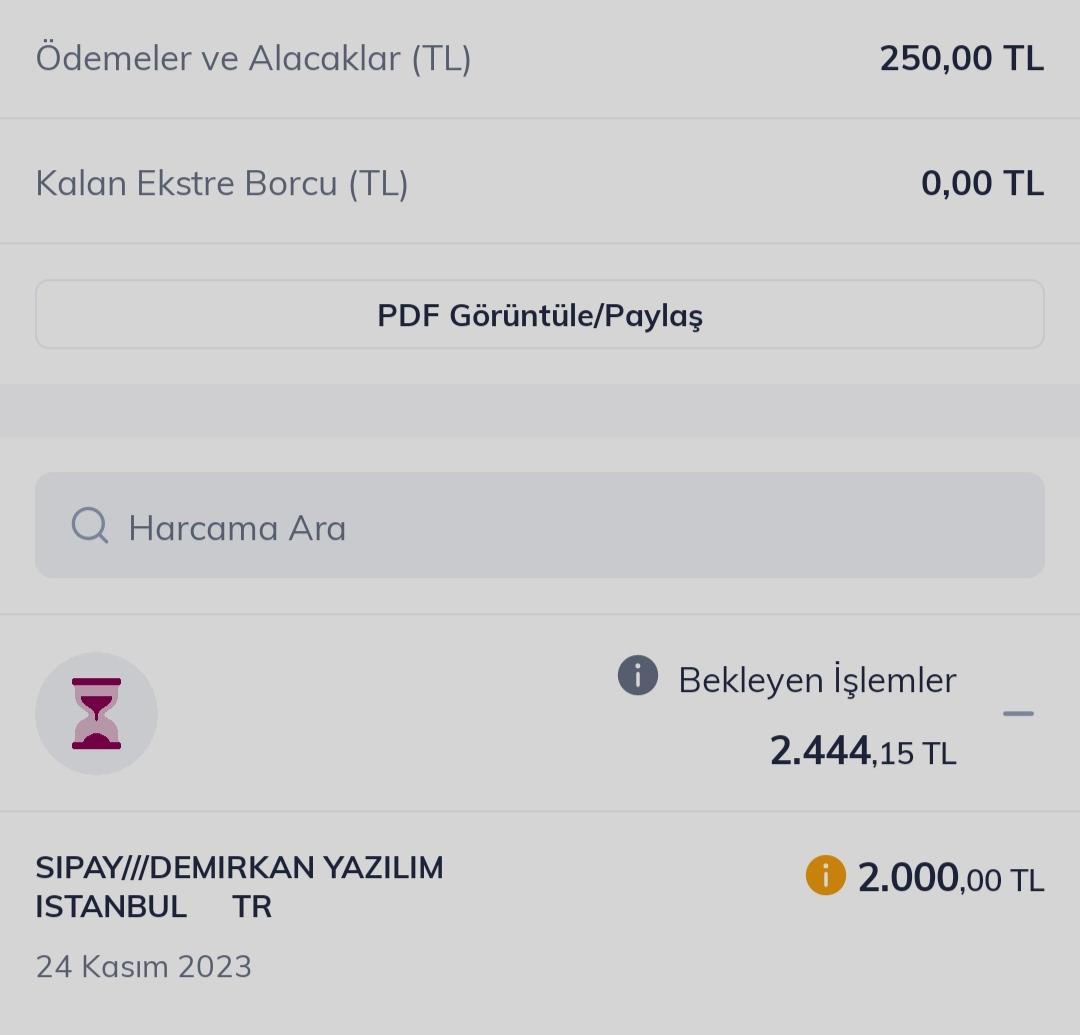Viewport: 1080px width, 1035px height.
Task: Open the SIPAY///DEMIRKAN YAZILIM transaction
Action: click(240, 885)
